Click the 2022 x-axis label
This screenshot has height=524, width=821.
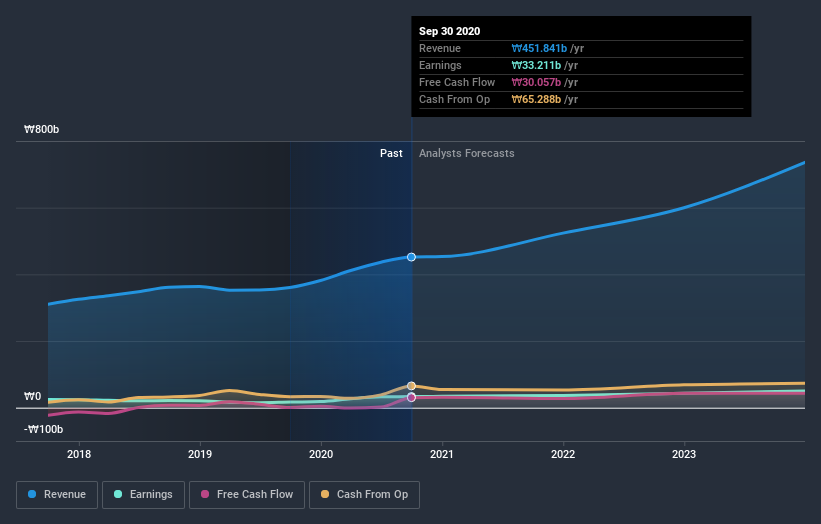pos(563,454)
